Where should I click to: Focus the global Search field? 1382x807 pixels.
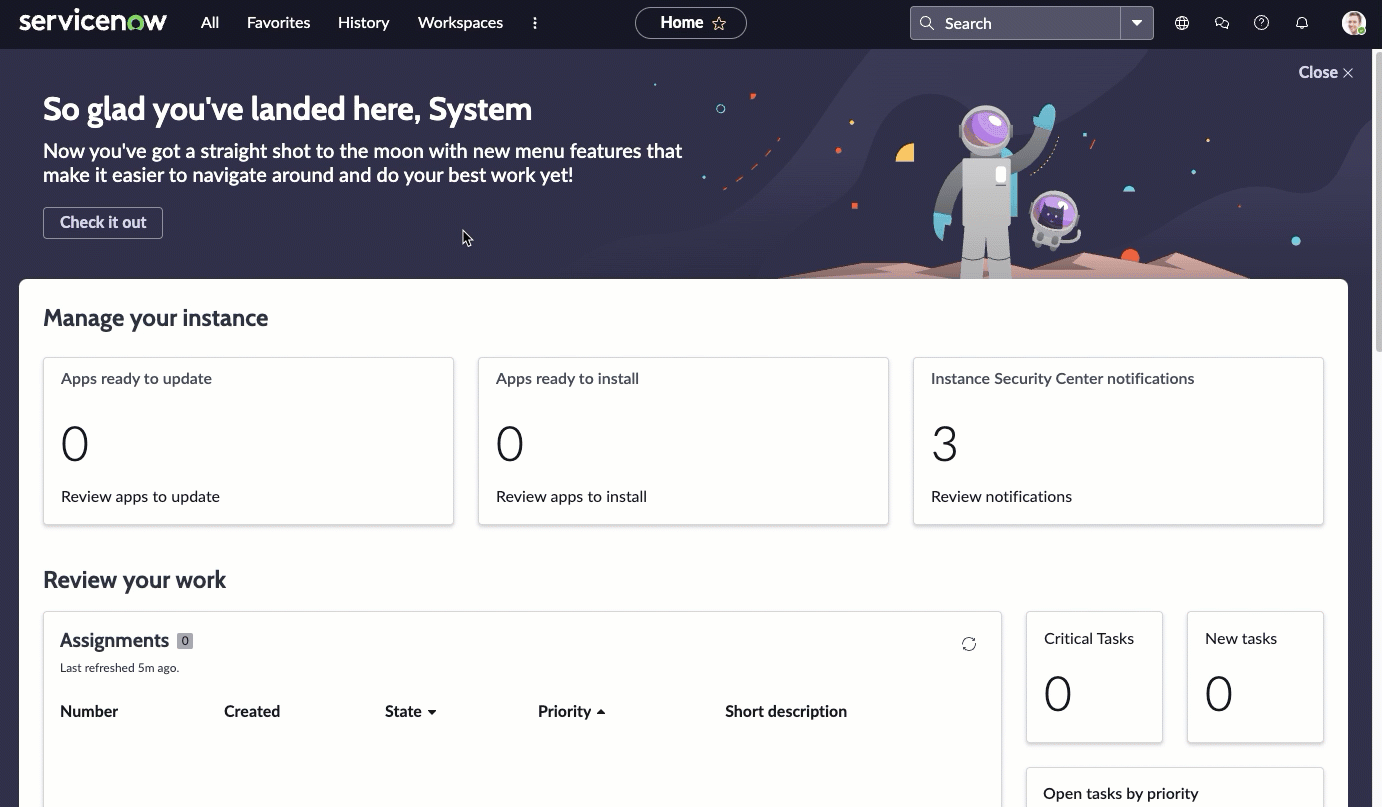click(x=1015, y=23)
